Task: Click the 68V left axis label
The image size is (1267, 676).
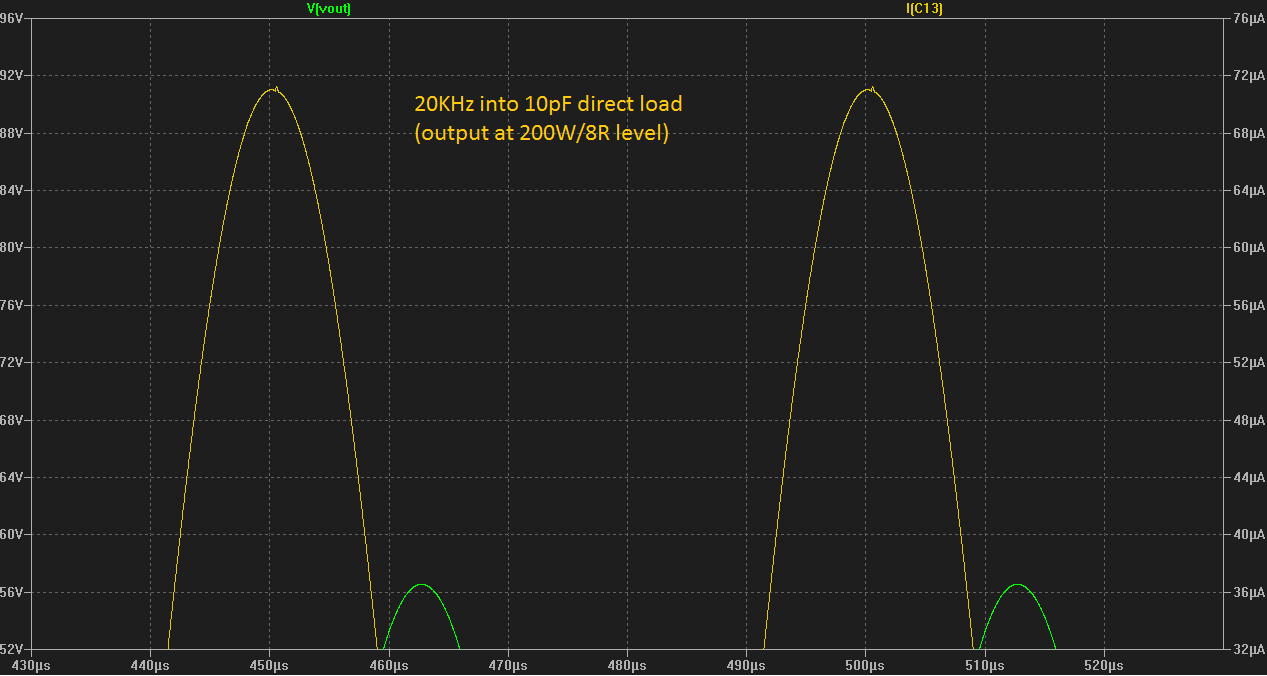Action: [12, 420]
